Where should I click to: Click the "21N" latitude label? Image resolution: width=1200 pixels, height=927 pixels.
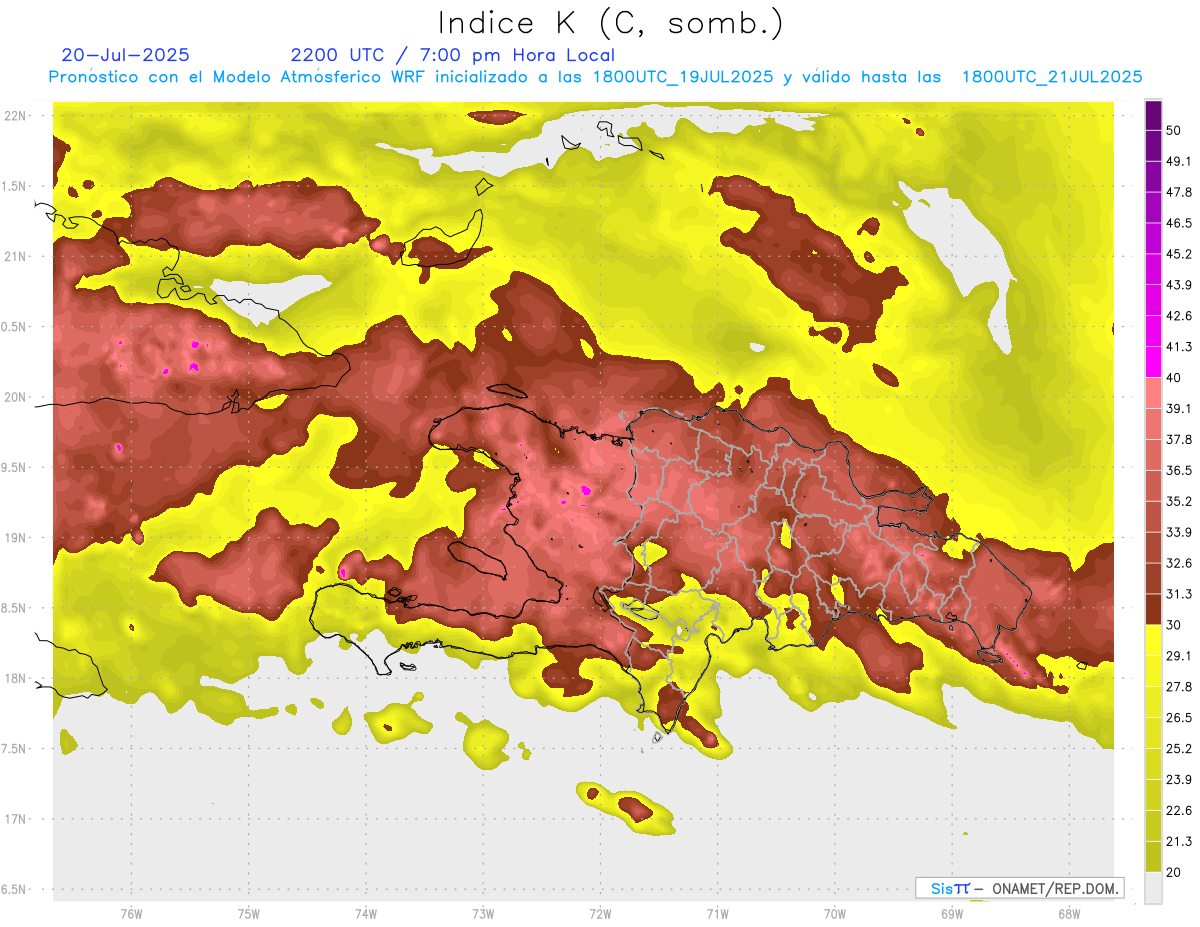click(x=14, y=256)
